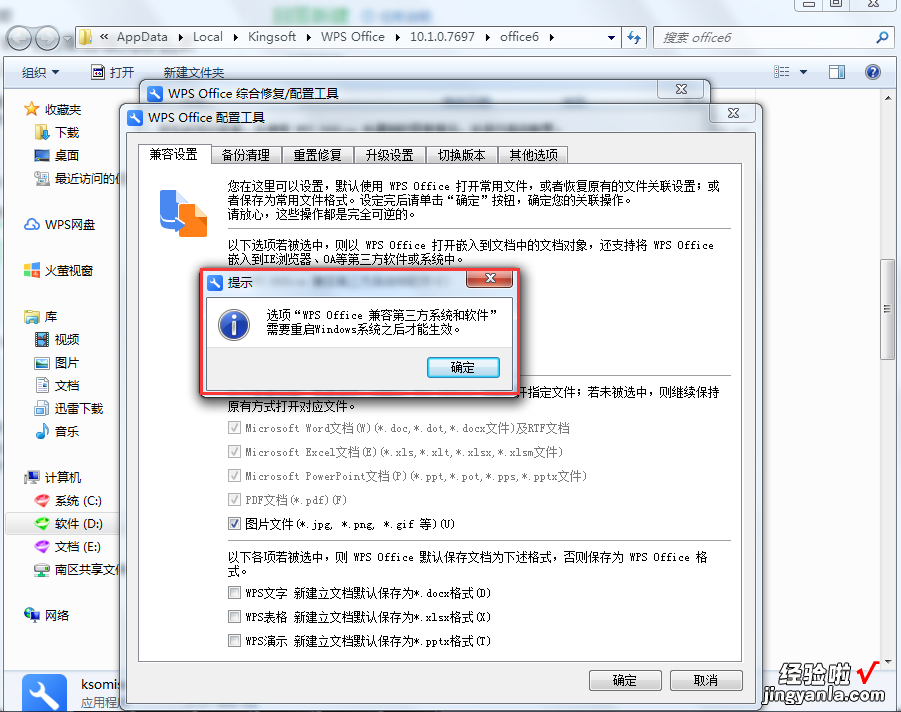Viewport: 901px width, 712px height.
Task: Click WPS Office in the address breadcrumb
Action: pos(353,37)
